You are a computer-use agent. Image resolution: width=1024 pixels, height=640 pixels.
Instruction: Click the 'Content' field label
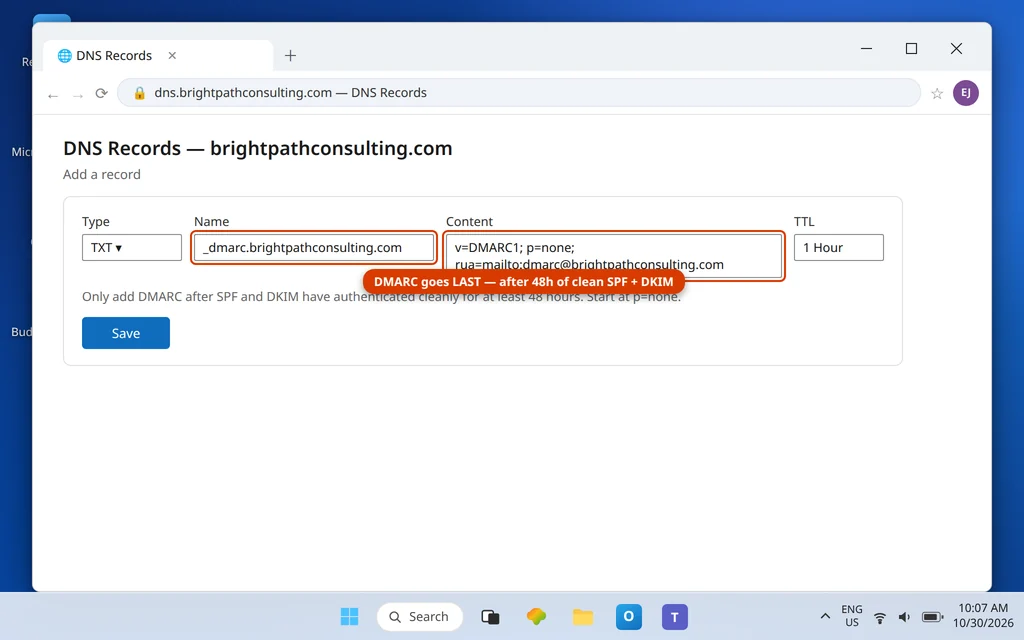point(470,221)
